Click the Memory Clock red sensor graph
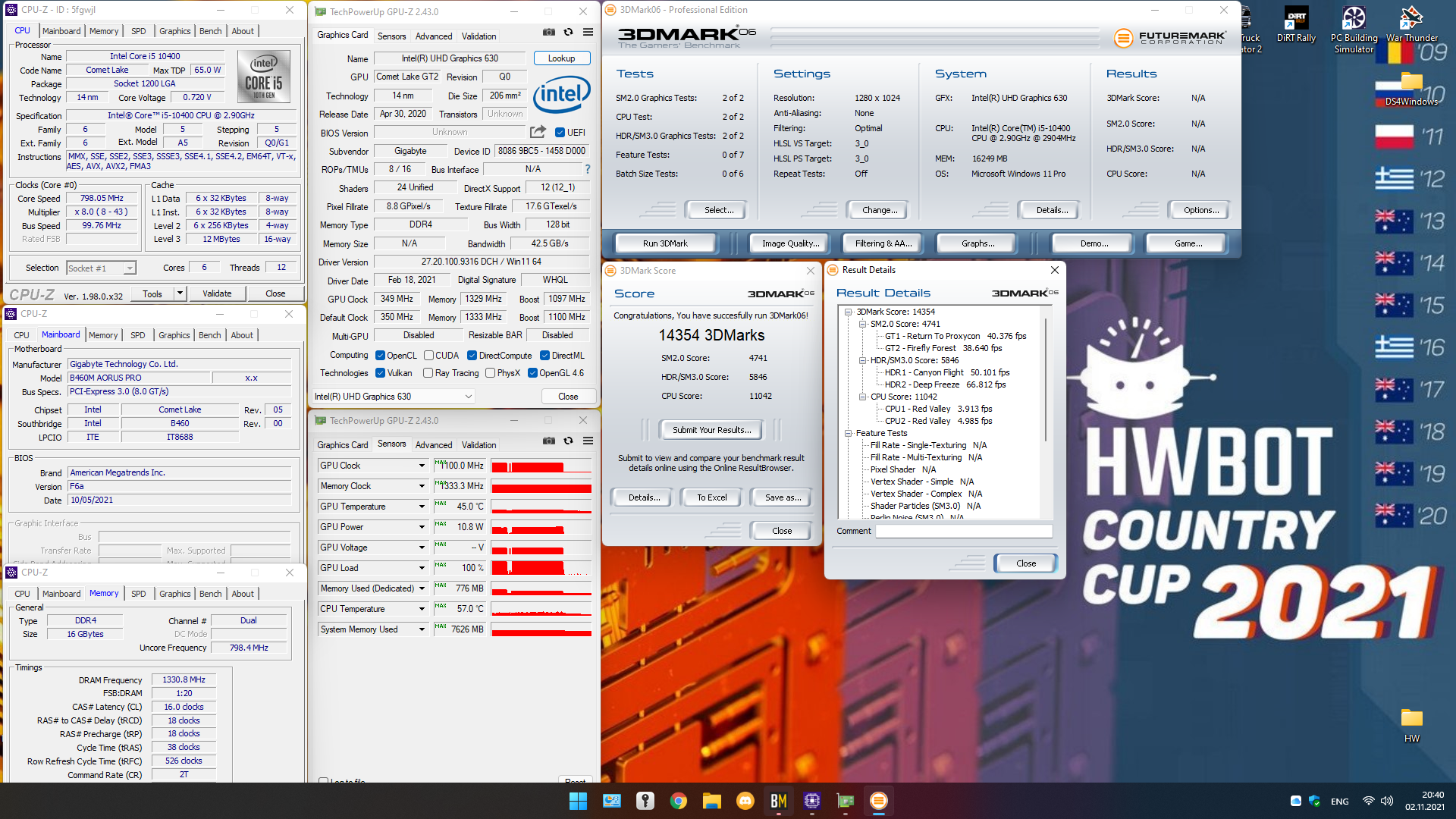The height and width of the screenshot is (819, 1456). pyautogui.click(x=541, y=486)
